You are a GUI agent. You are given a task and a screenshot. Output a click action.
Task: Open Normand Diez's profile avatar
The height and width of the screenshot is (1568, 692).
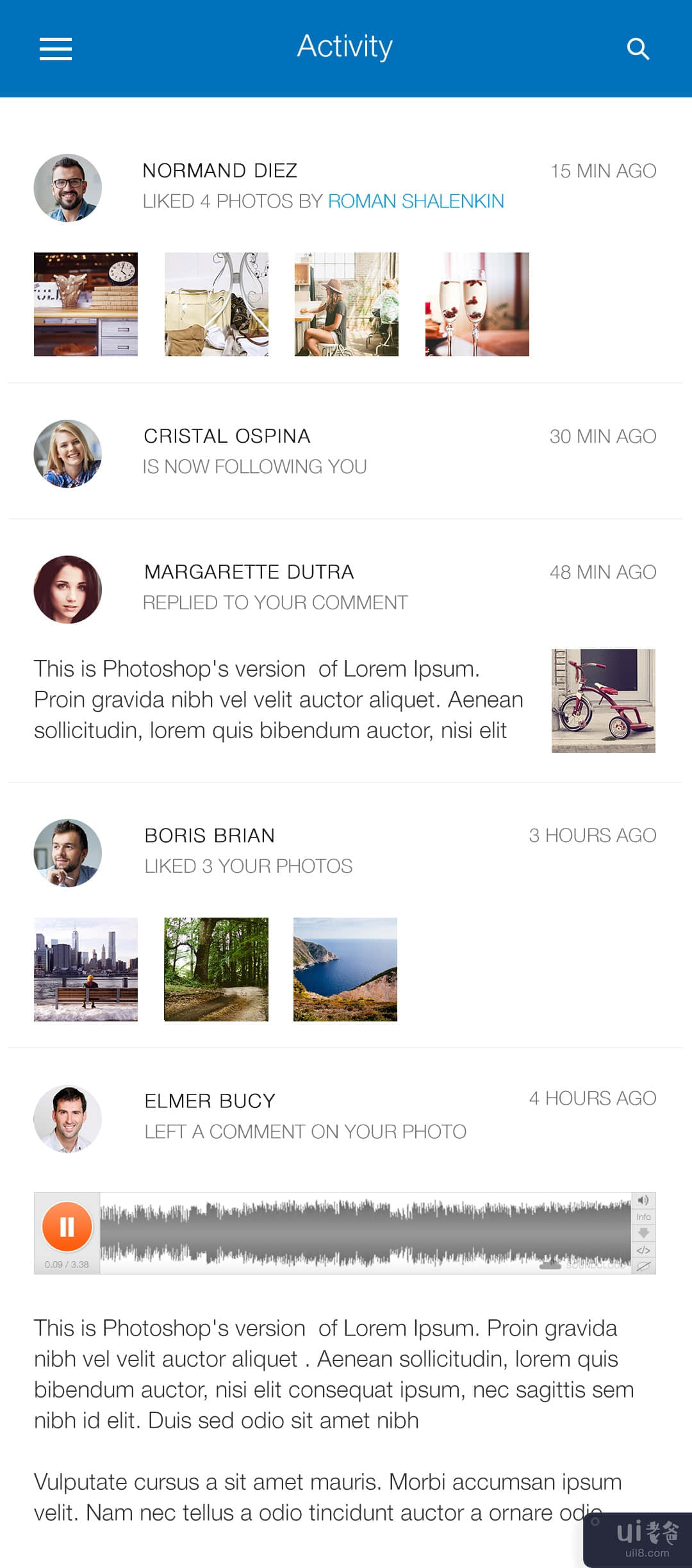click(x=68, y=188)
